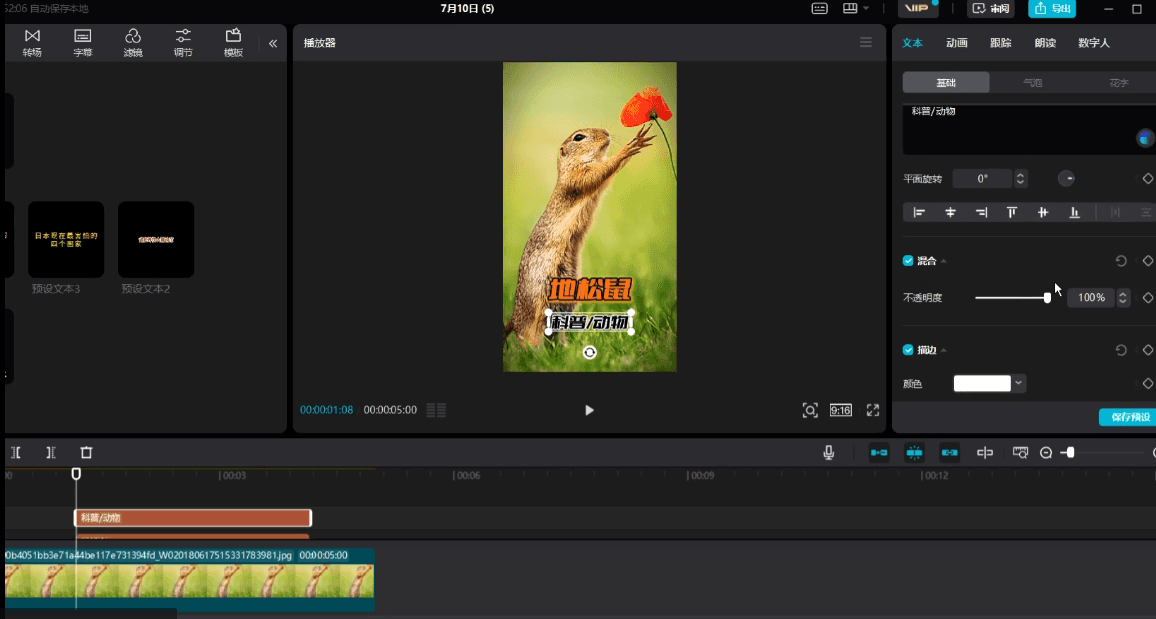Screen dimensions: 1156x619
Task: Open the stroke color dropdown arrow
Action: 1018,383
